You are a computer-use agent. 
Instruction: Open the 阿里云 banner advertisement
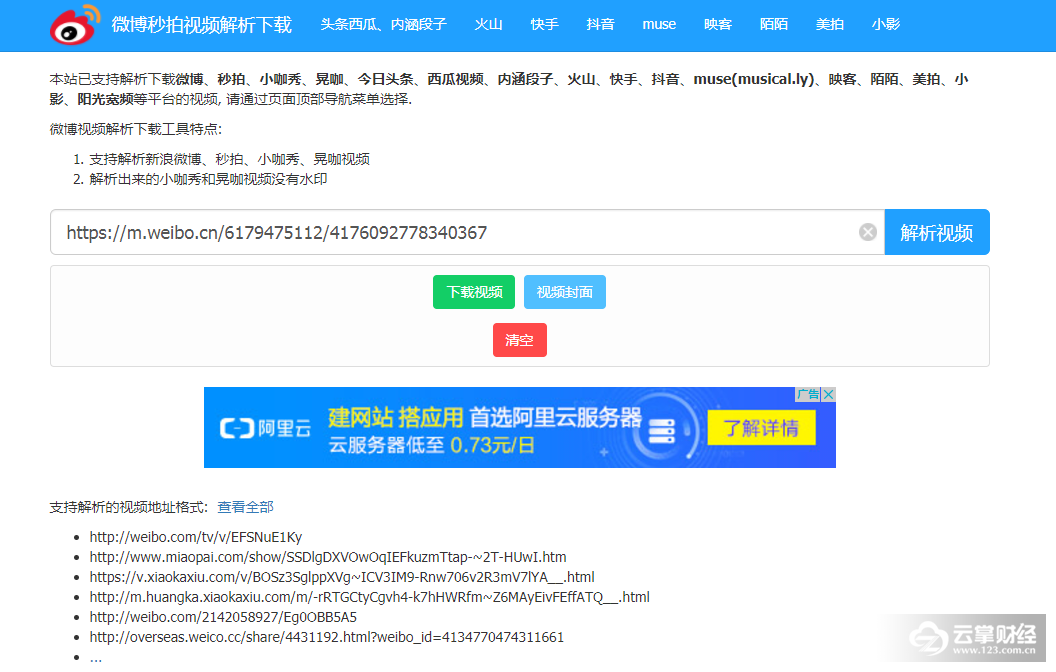pos(519,428)
